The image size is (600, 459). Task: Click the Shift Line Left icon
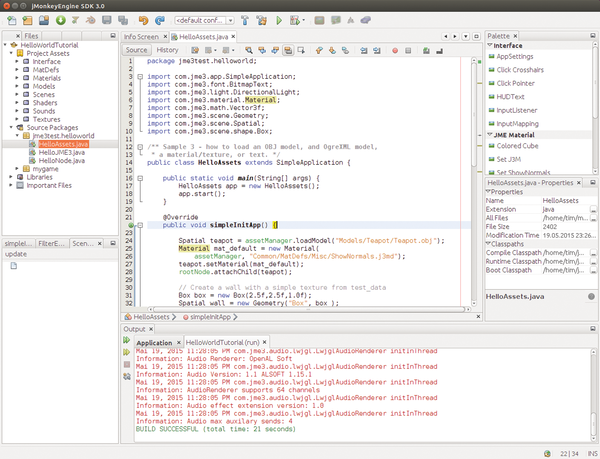point(364,50)
